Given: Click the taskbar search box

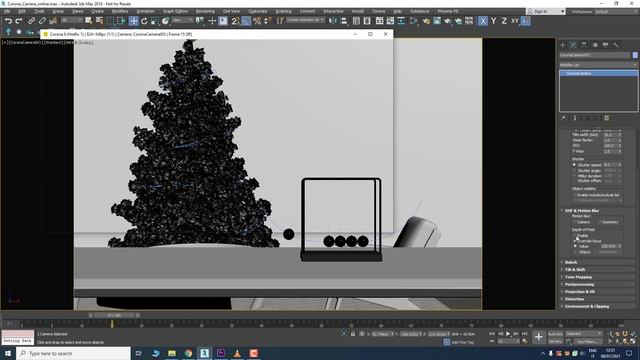Looking at the screenshot, I should (73, 353).
